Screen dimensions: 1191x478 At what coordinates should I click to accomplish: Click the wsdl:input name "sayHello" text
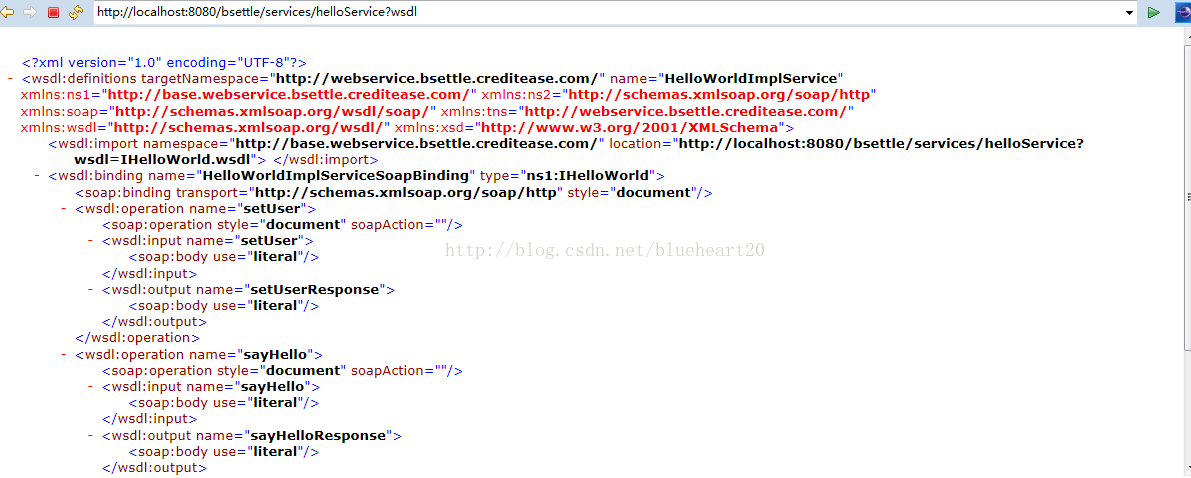coord(274,387)
